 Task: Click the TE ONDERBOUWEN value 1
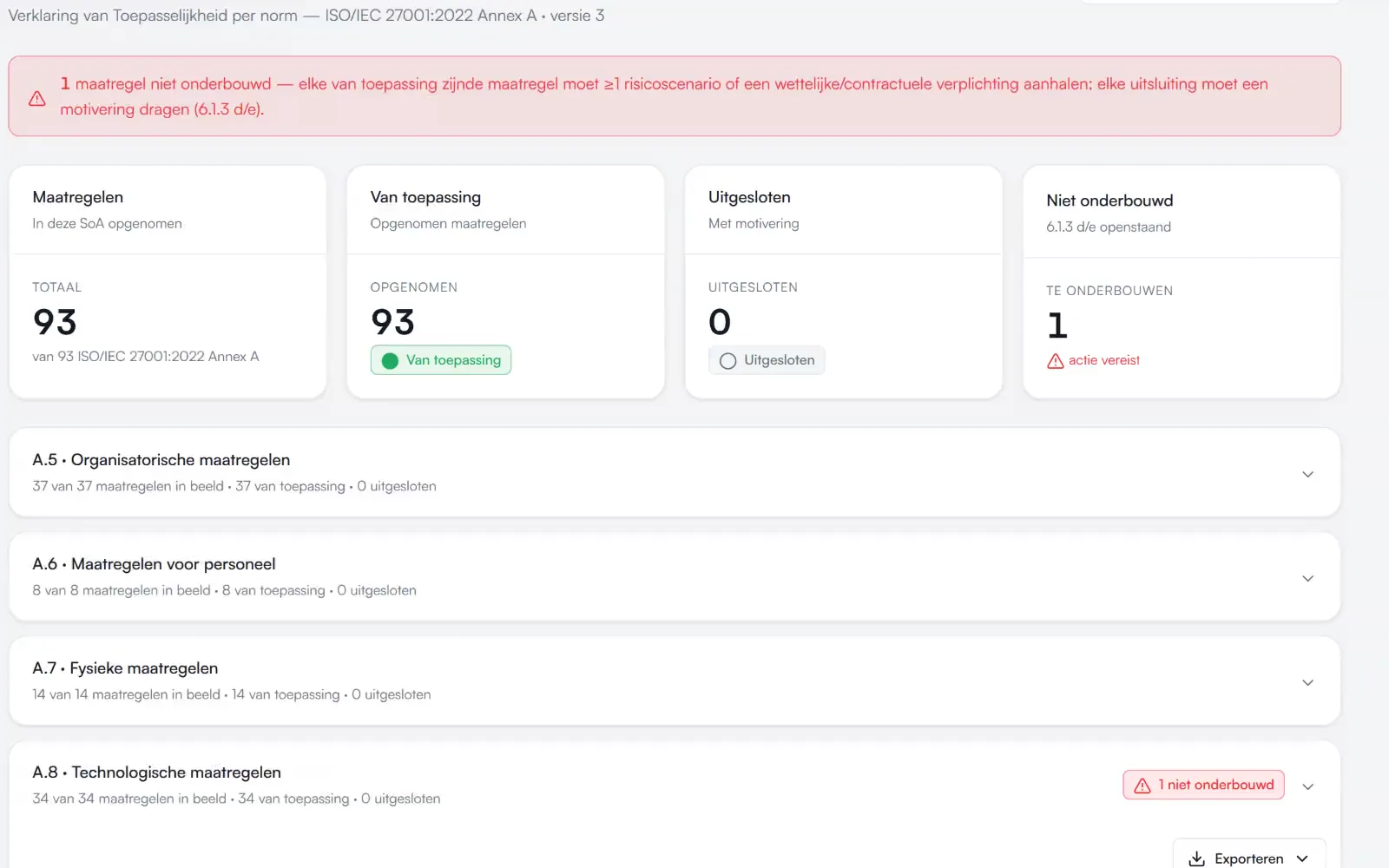coord(1057,325)
